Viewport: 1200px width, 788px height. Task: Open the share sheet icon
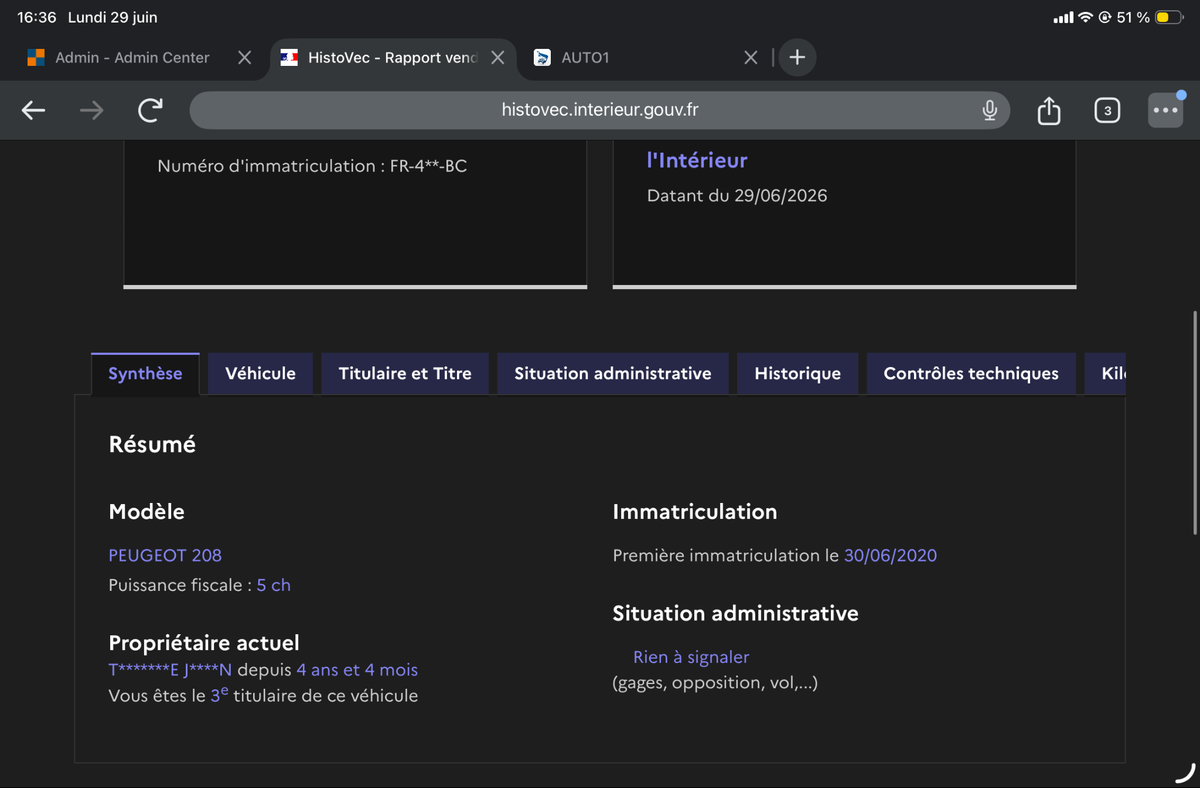pos(1048,110)
